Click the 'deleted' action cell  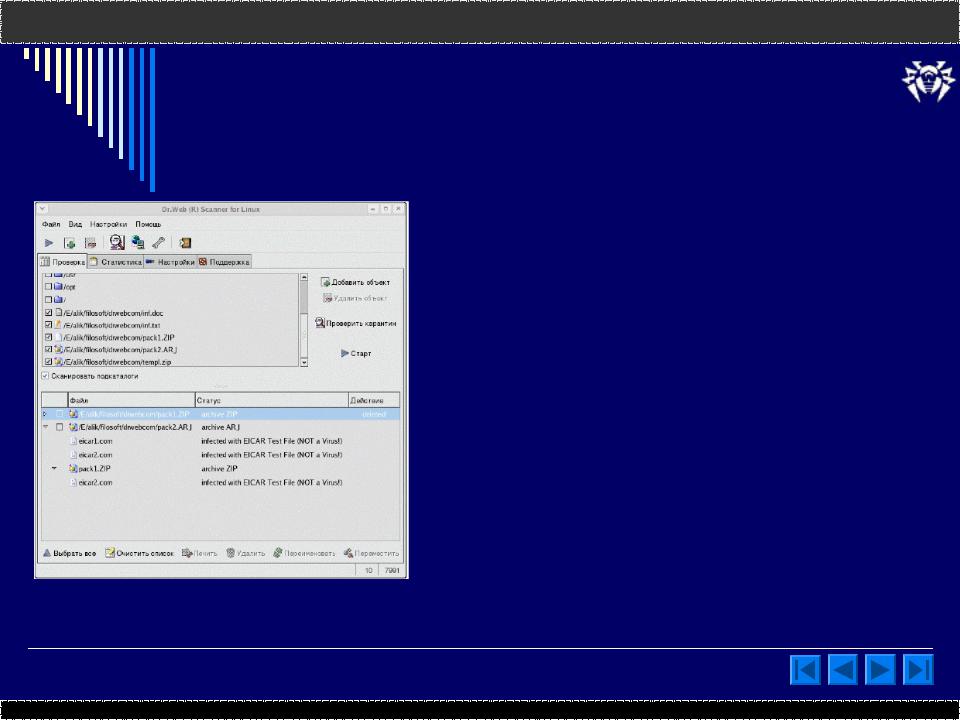pyautogui.click(x=374, y=414)
